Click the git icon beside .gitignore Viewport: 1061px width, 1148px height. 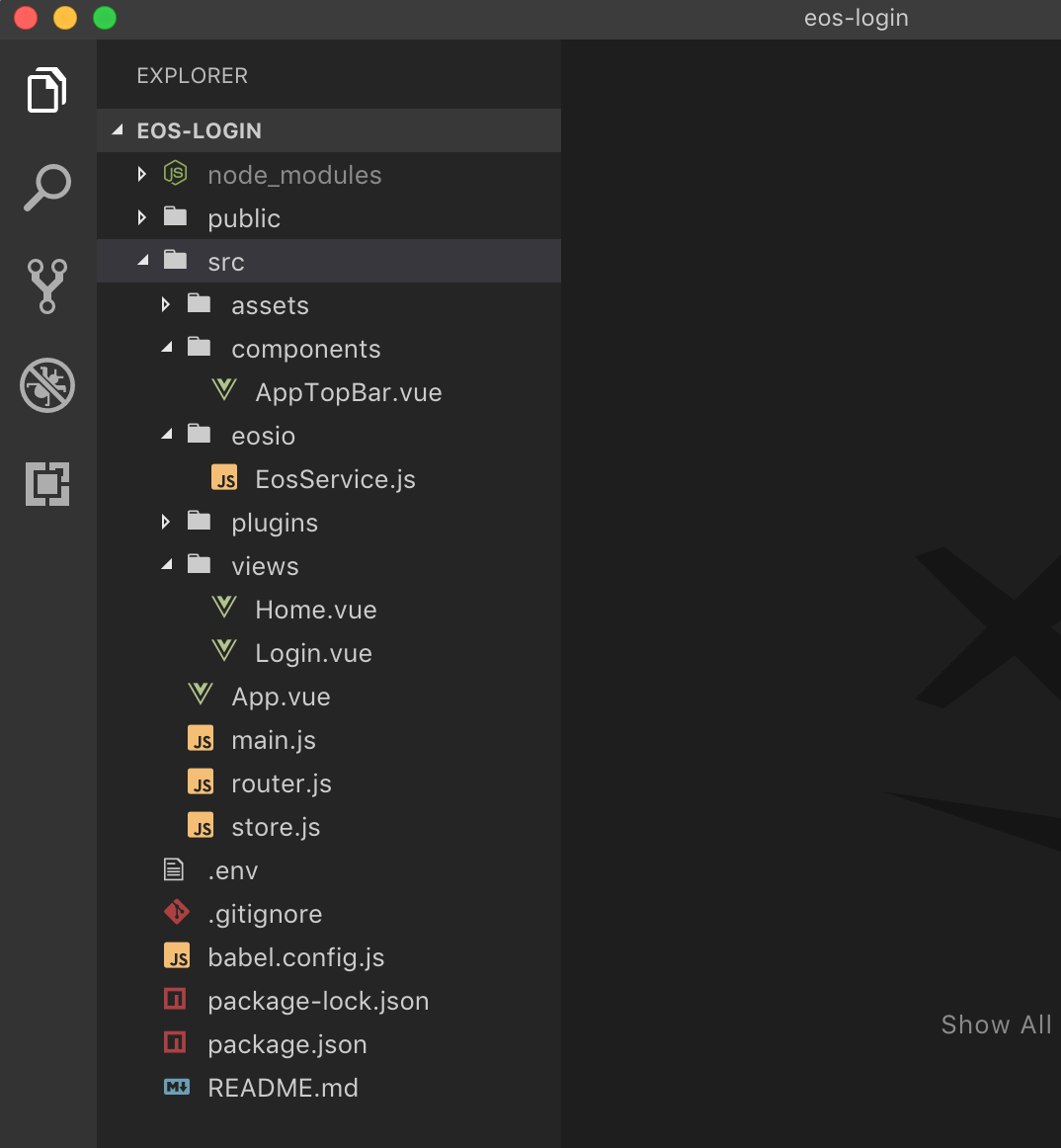point(177,912)
